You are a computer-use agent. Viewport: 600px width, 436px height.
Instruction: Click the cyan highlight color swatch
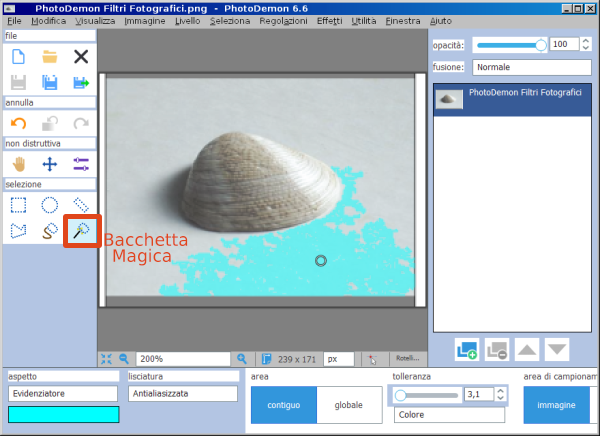coord(62,414)
